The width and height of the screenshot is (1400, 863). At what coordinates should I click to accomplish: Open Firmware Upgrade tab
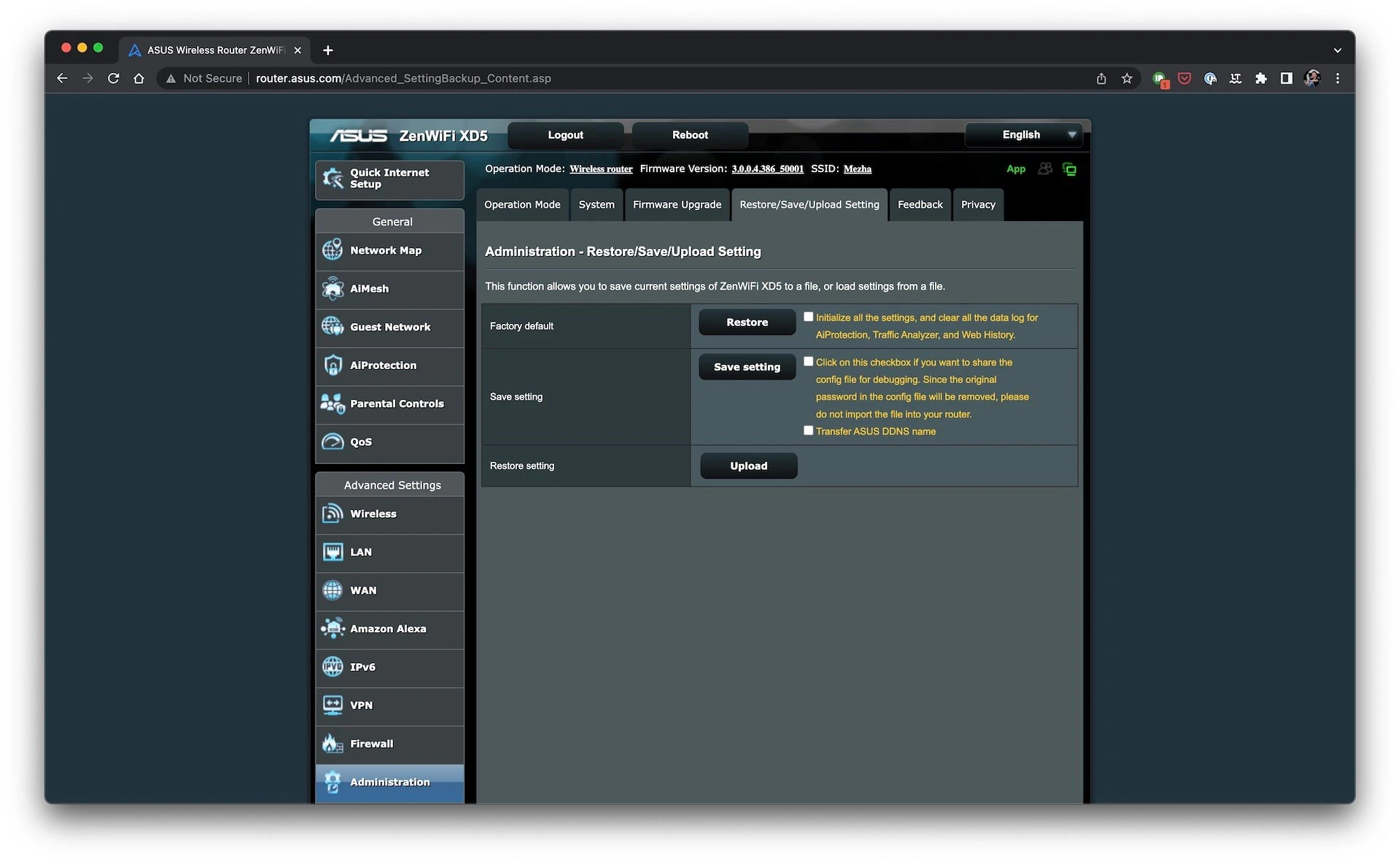(x=677, y=205)
